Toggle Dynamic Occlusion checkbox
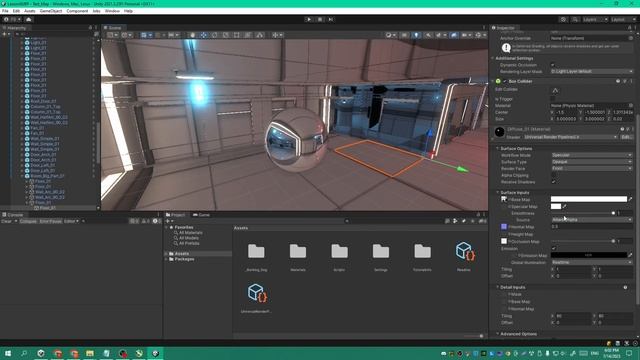The image size is (640, 360). pyautogui.click(x=553, y=65)
